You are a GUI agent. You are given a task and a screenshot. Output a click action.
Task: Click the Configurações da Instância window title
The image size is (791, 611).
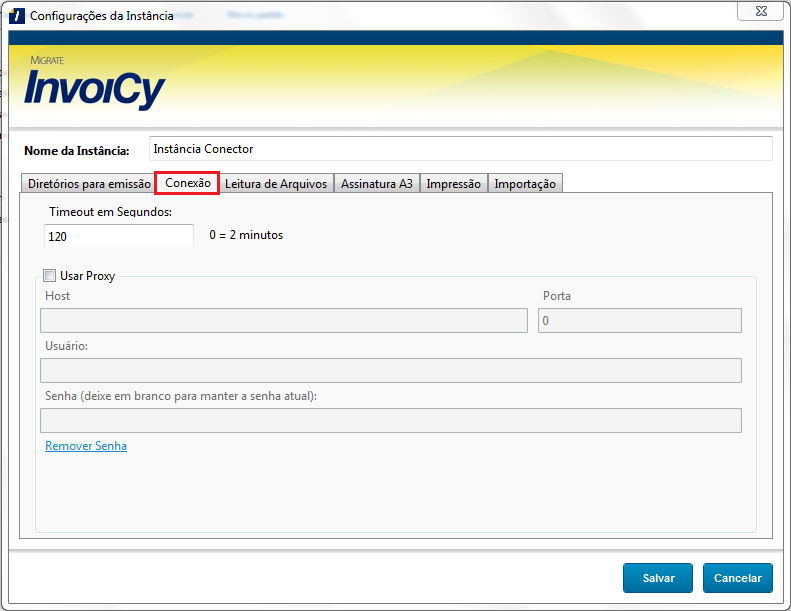click(x=102, y=16)
